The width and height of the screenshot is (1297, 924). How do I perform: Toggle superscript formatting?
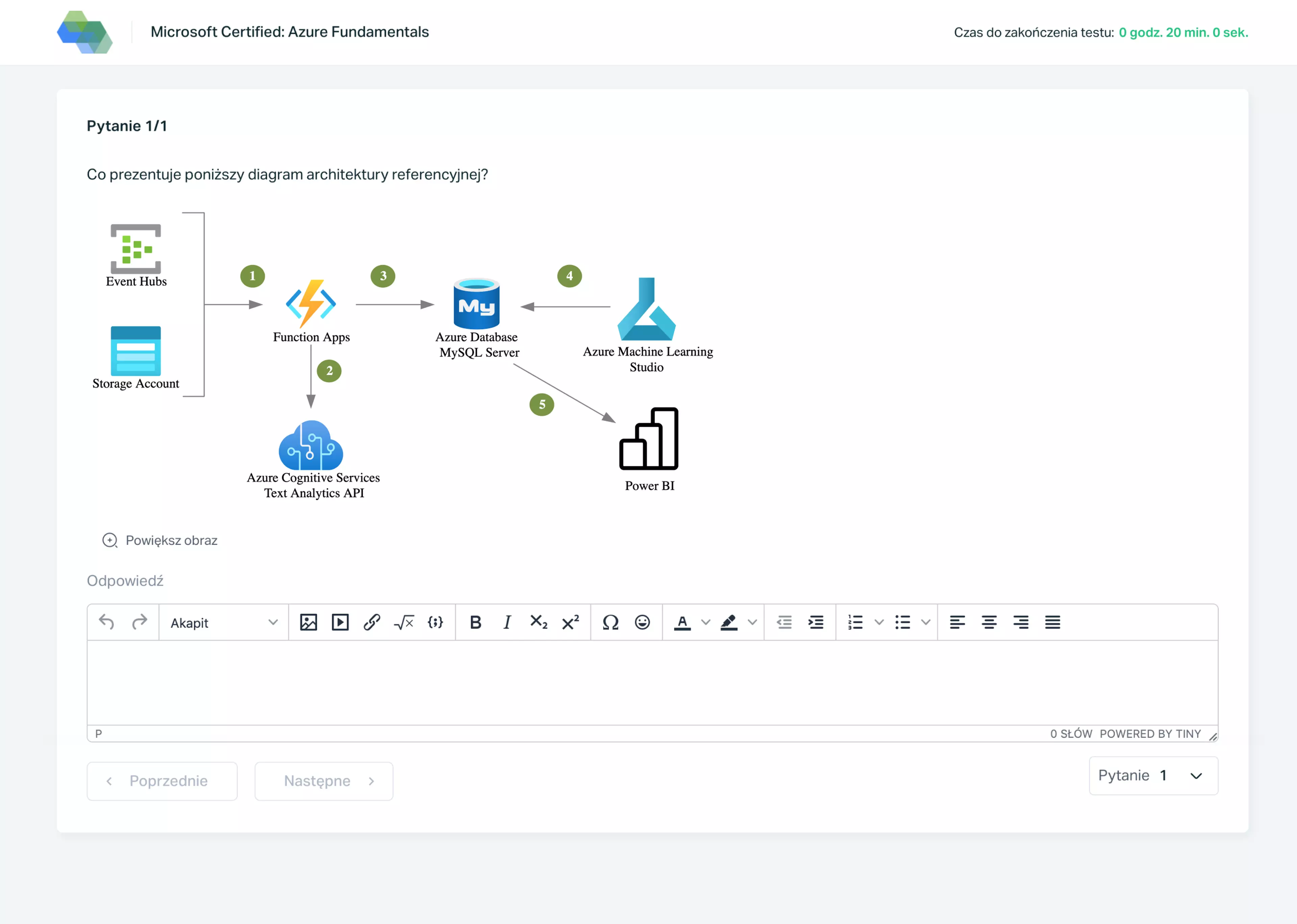[x=571, y=623]
